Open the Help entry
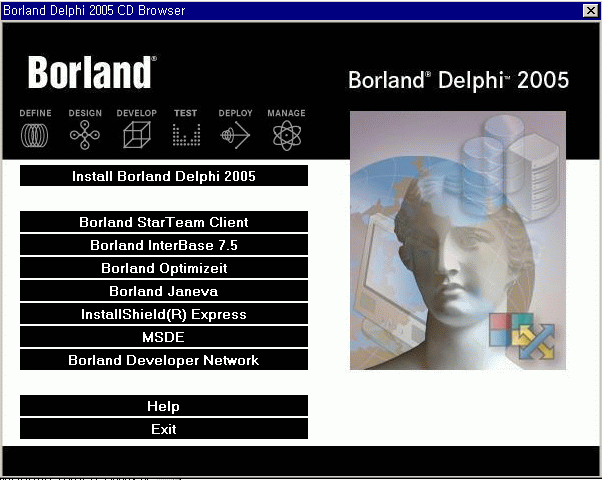 [x=164, y=406]
